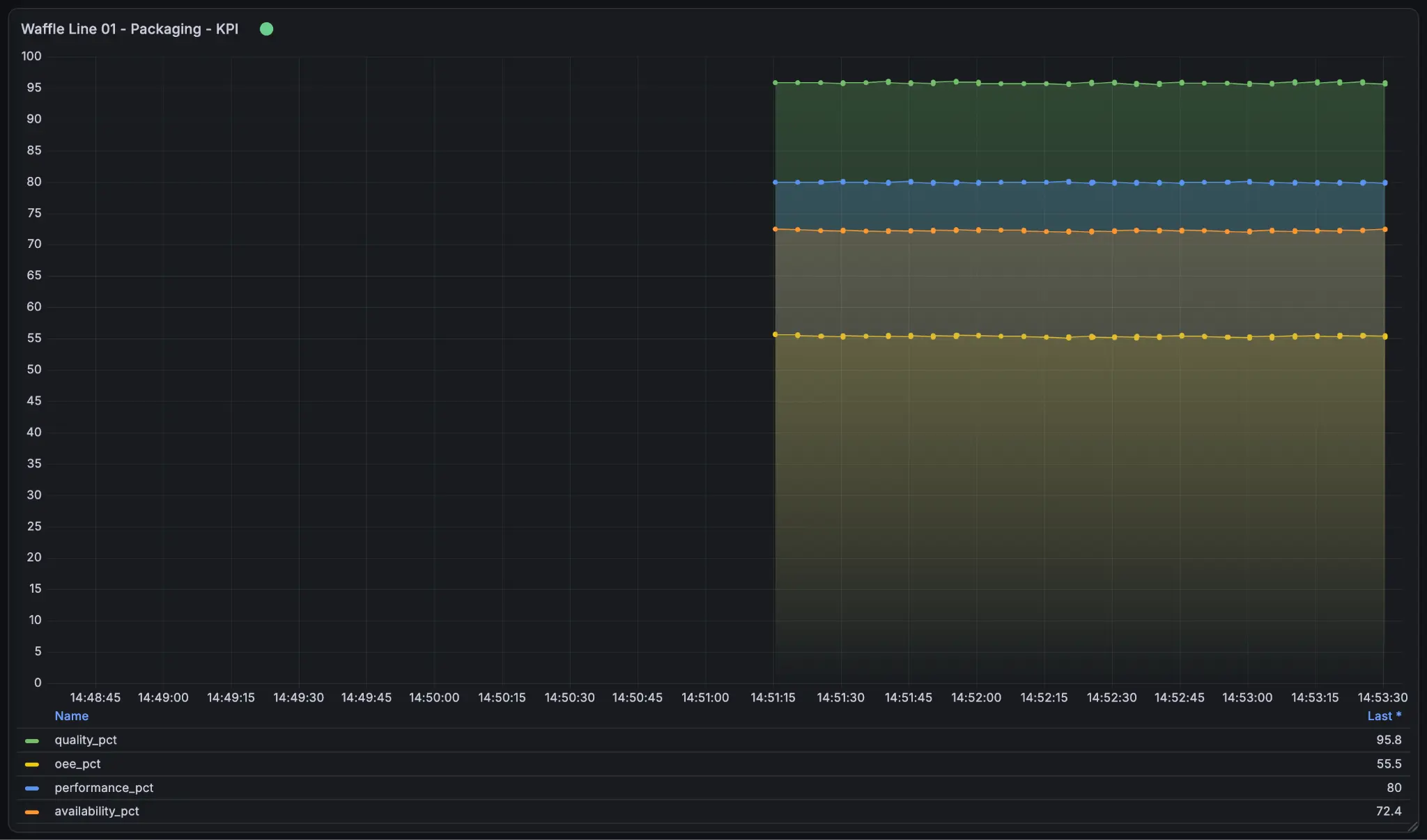Toggle the oee_pct series in legend
This screenshot has width=1427, height=840.
tap(77, 763)
